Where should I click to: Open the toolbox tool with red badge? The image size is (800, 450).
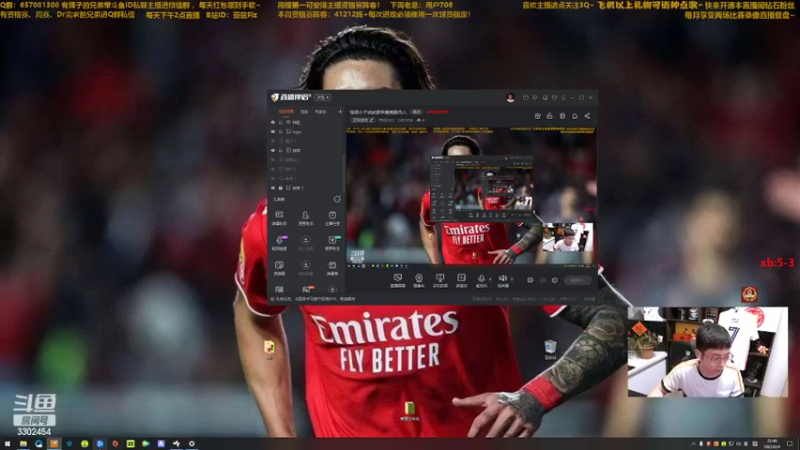click(x=306, y=290)
